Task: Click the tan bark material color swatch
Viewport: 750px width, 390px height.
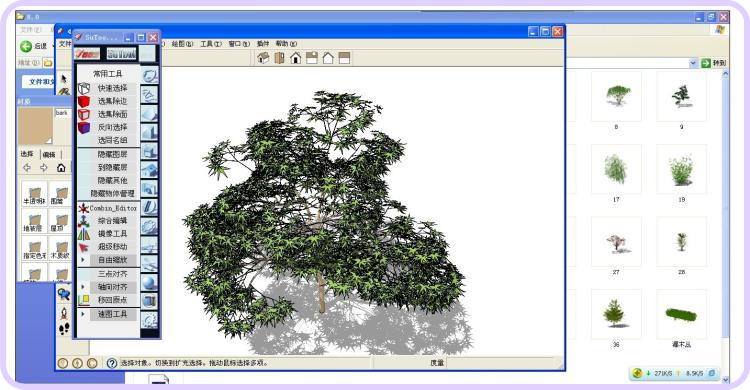Action: click(36, 126)
